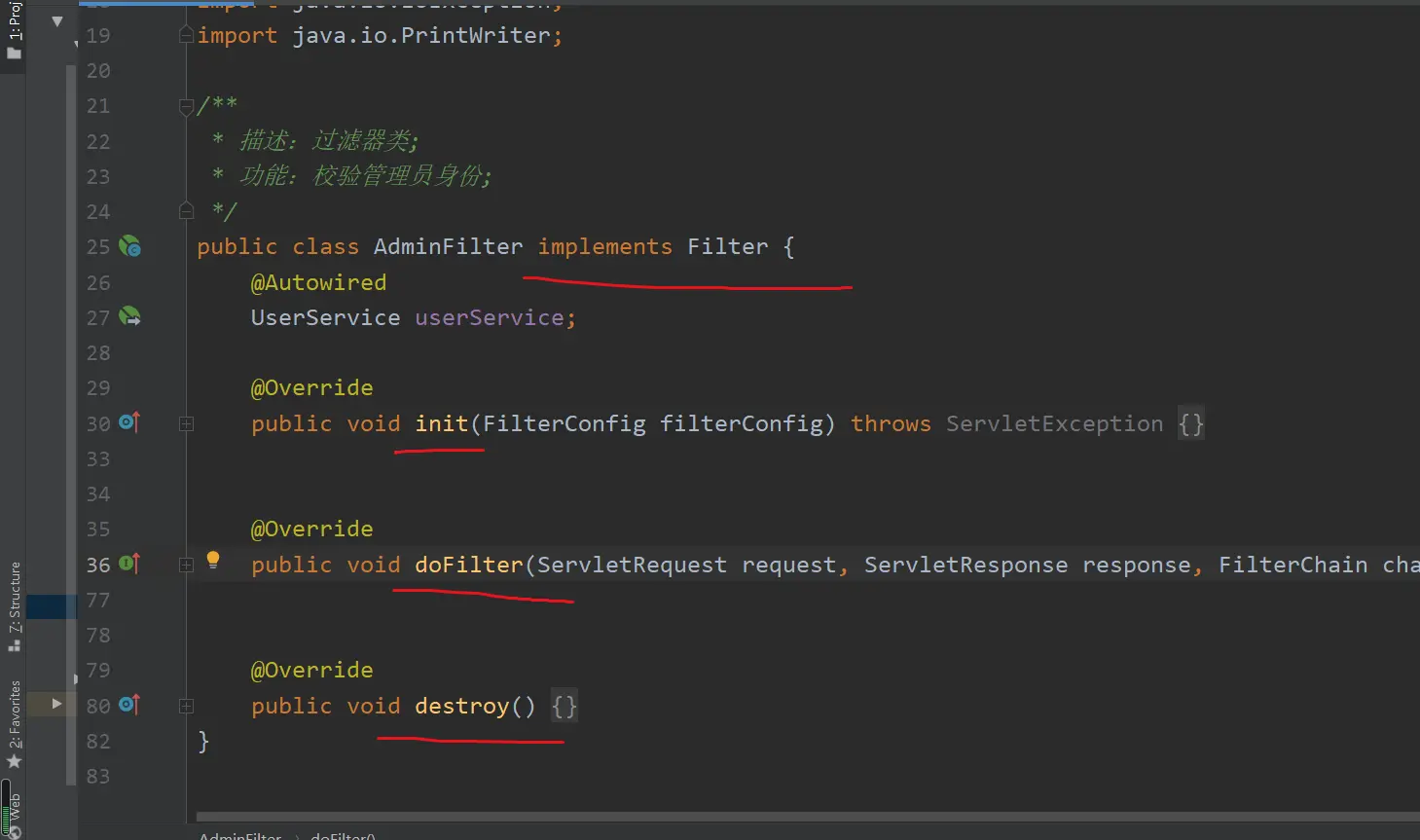
Task: Click the comment line '功能: 校验管理员身份;'
Action: click(x=365, y=176)
